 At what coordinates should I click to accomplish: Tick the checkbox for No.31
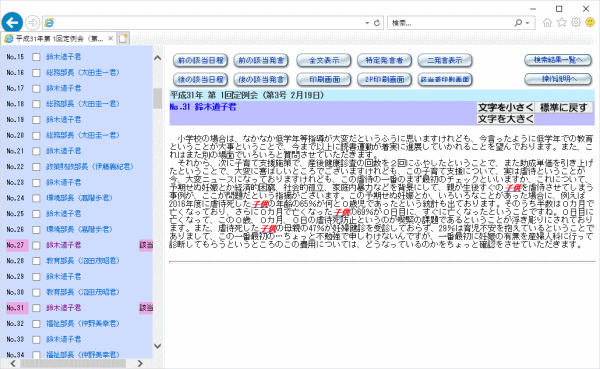[x=36, y=308]
